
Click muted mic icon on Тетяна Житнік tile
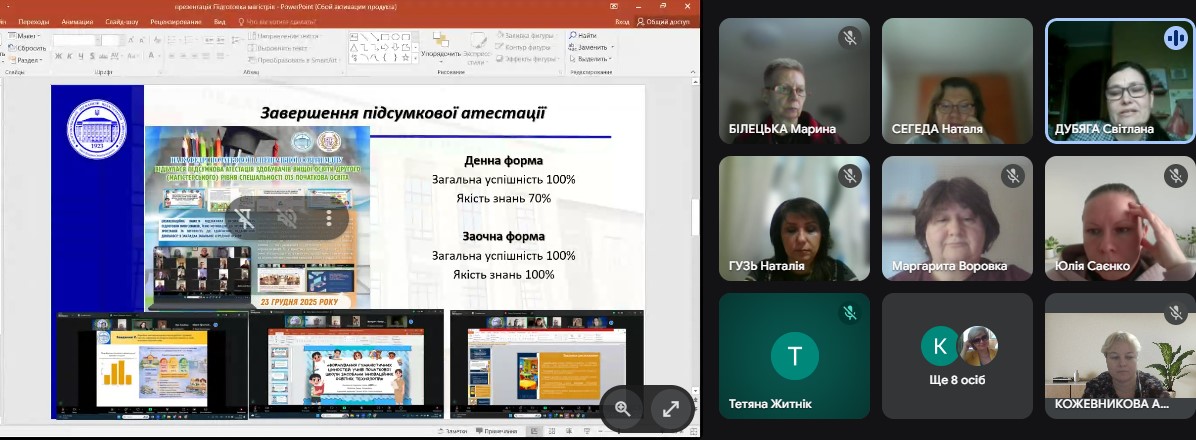point(849,313)
